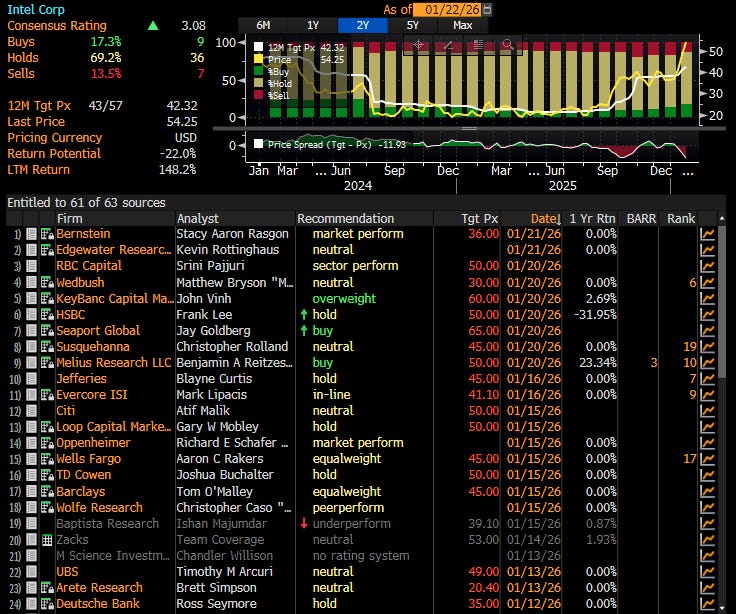This screenshot has height=614, width=736.
Task: Activate the crosshair tool on chart toolbar
Action: pyautogui.click(x=419, y=45)
